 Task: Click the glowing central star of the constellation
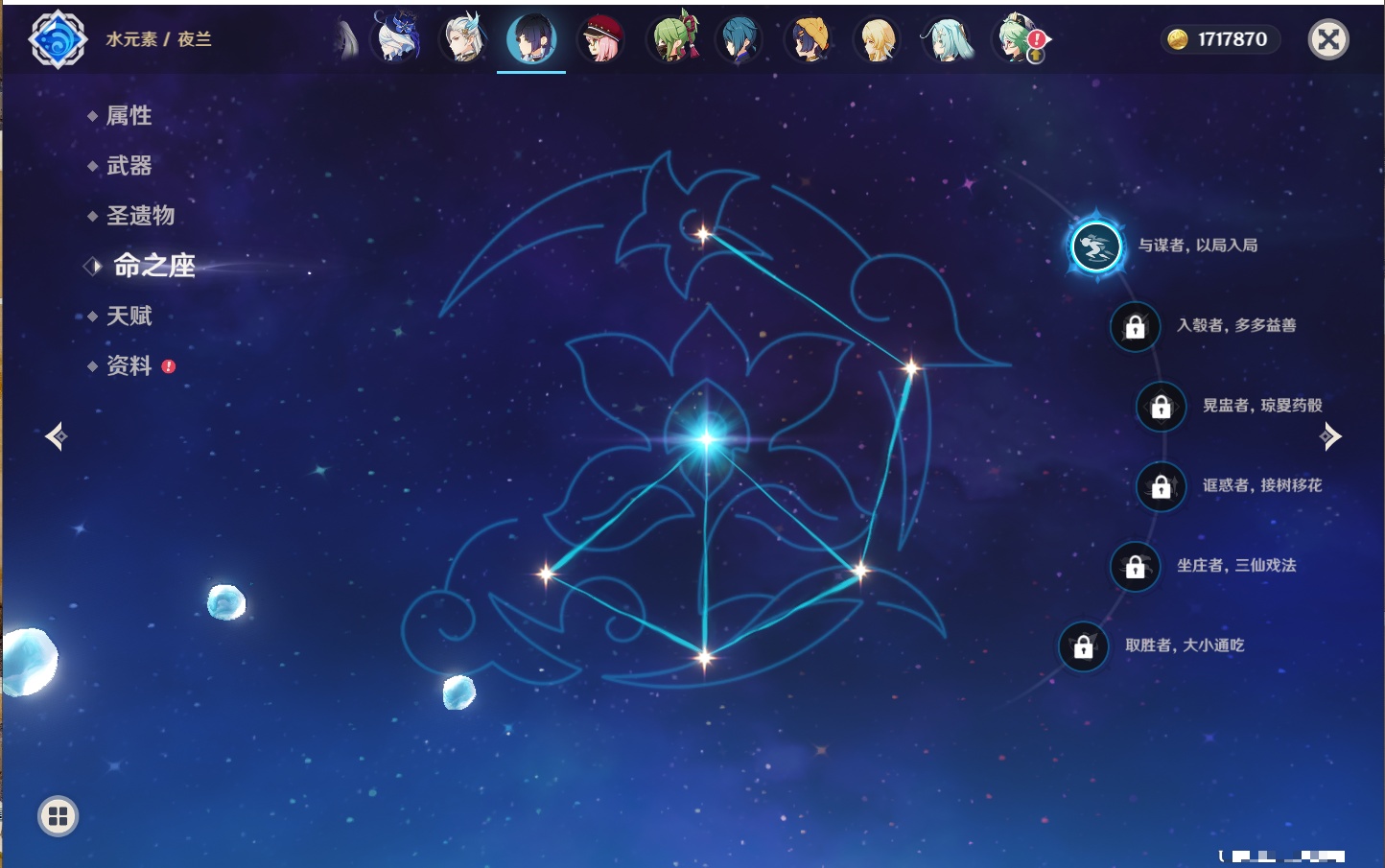point(707,439)
